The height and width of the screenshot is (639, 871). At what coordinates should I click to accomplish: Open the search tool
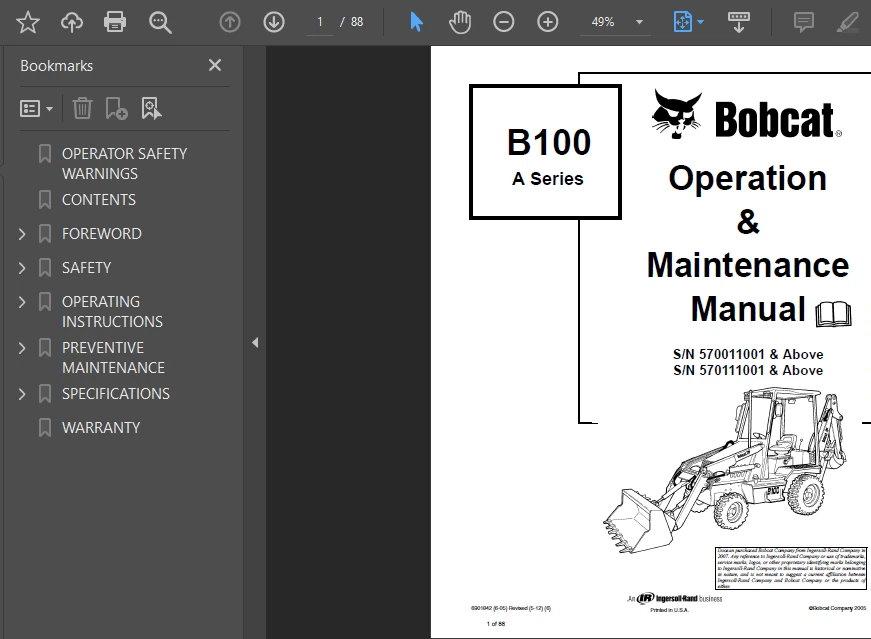(x=160, y=21)
